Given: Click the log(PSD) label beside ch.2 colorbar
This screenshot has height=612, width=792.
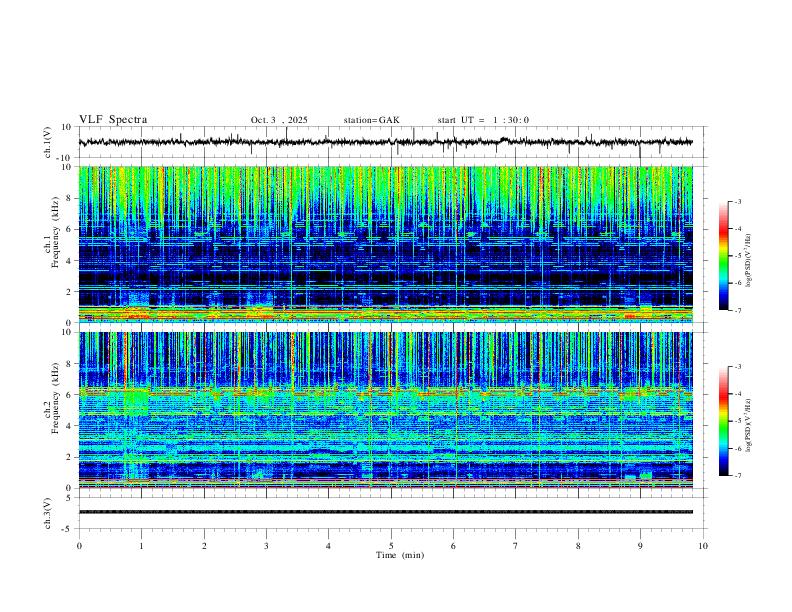Looking at the screenshot, I should coord(748,425).
